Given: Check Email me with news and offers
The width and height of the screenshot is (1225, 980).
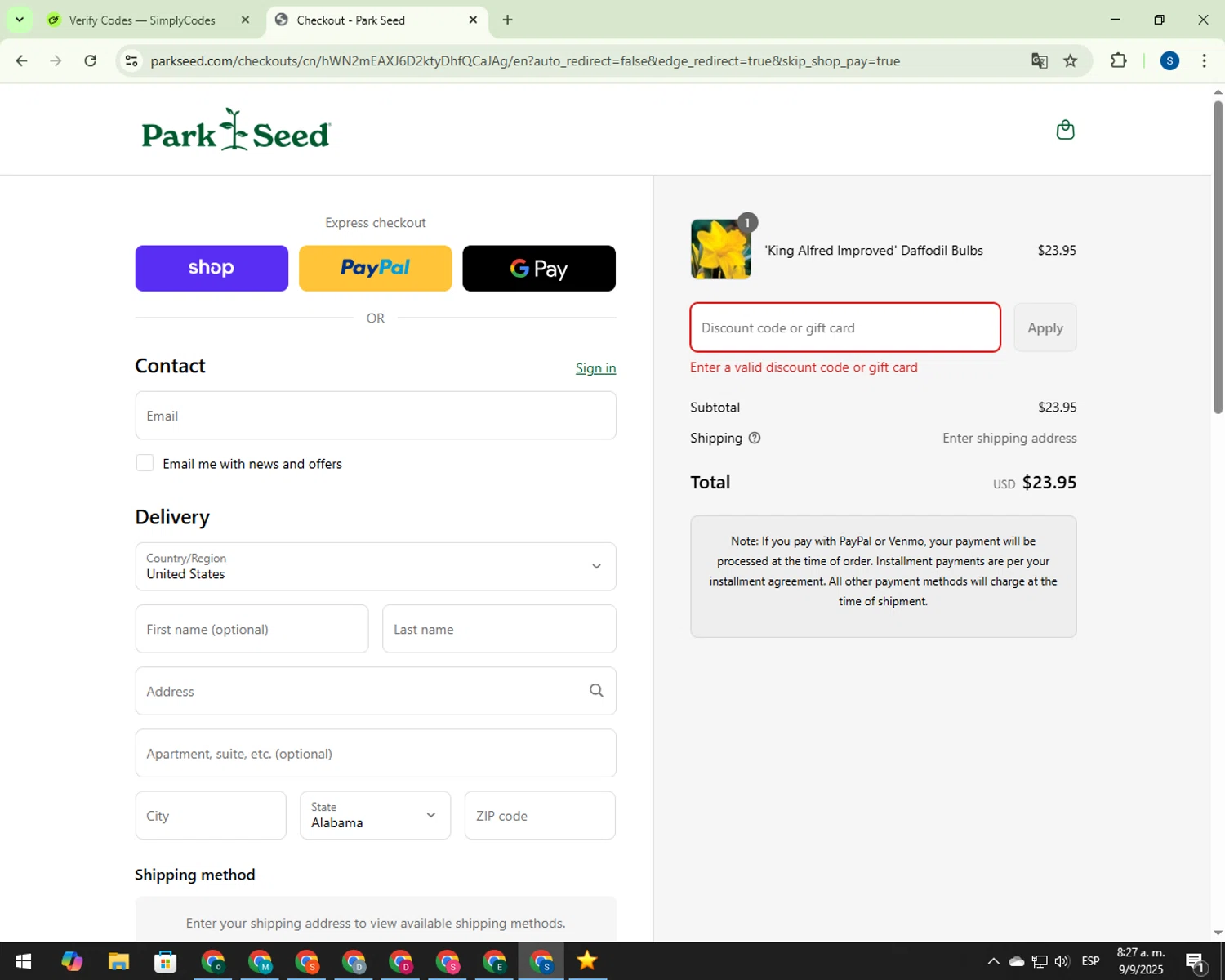Looking at the screenshot, I should 145,463.
